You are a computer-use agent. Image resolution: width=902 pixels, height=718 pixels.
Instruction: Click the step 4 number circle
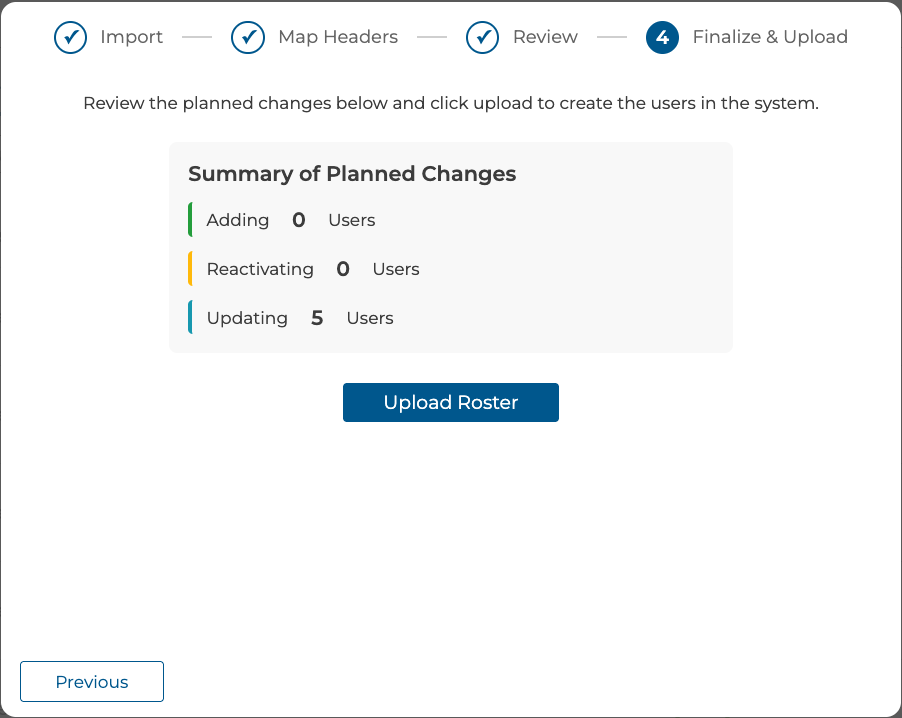pyautogui.click(x=662, y=38)
